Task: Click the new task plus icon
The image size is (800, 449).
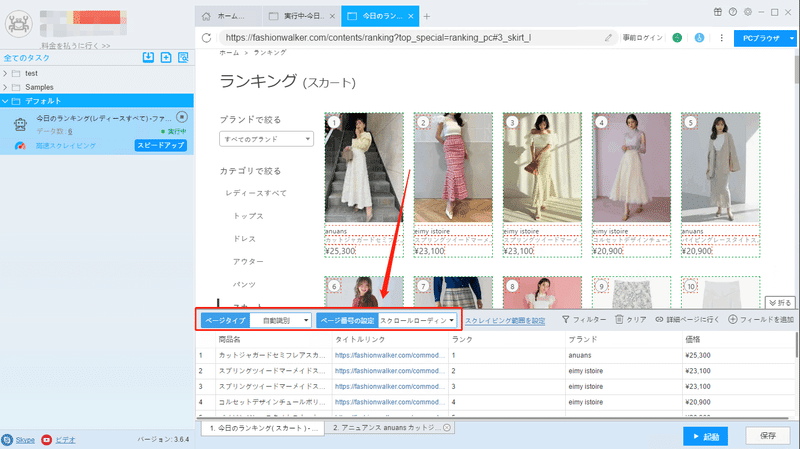Action: pos(166,58)
